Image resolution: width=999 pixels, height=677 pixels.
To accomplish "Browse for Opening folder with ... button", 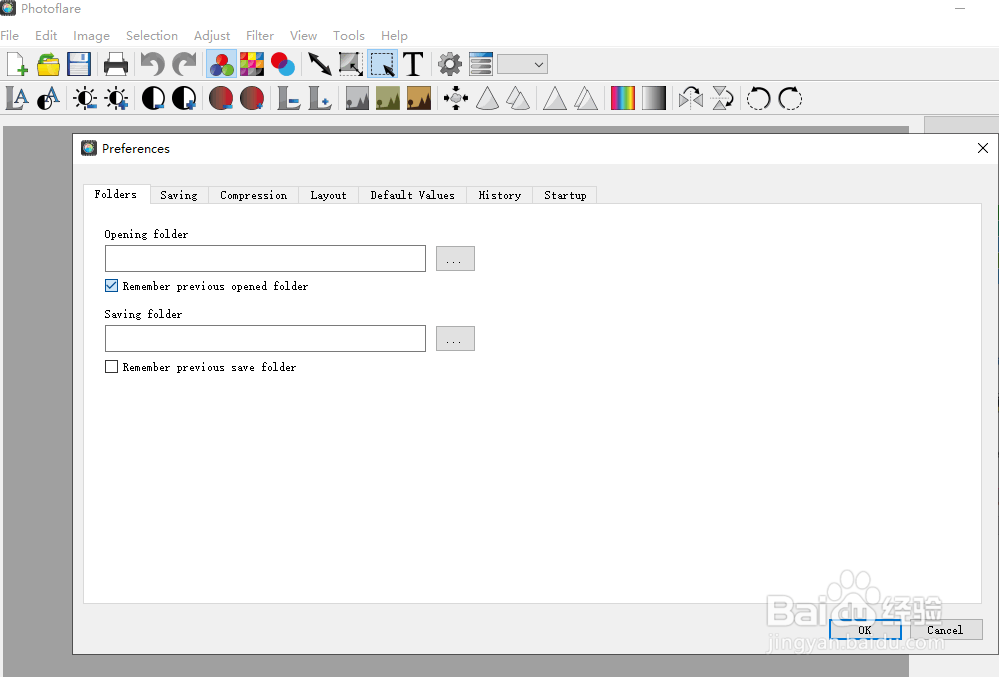I will (x=455, y=259).
